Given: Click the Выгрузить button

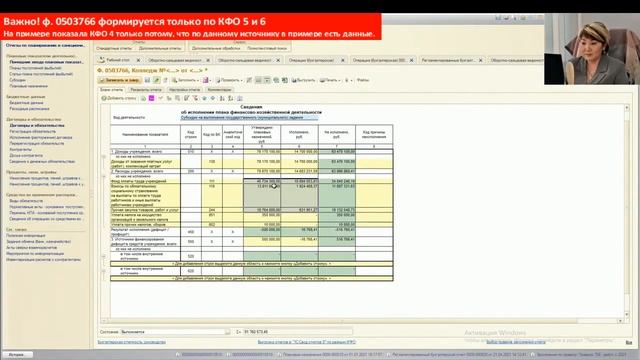Looking at the screenshot, I should pos(303,80).
